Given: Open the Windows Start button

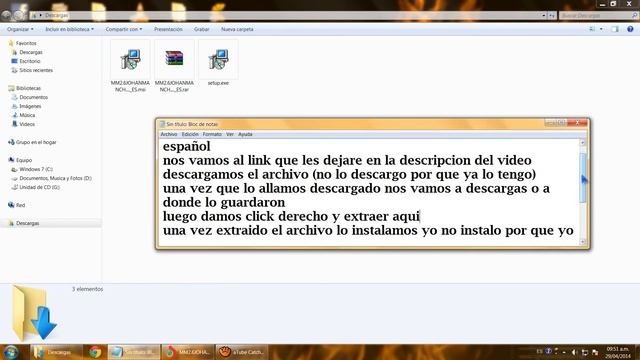Looking at the screenshot, I should 11,352.
